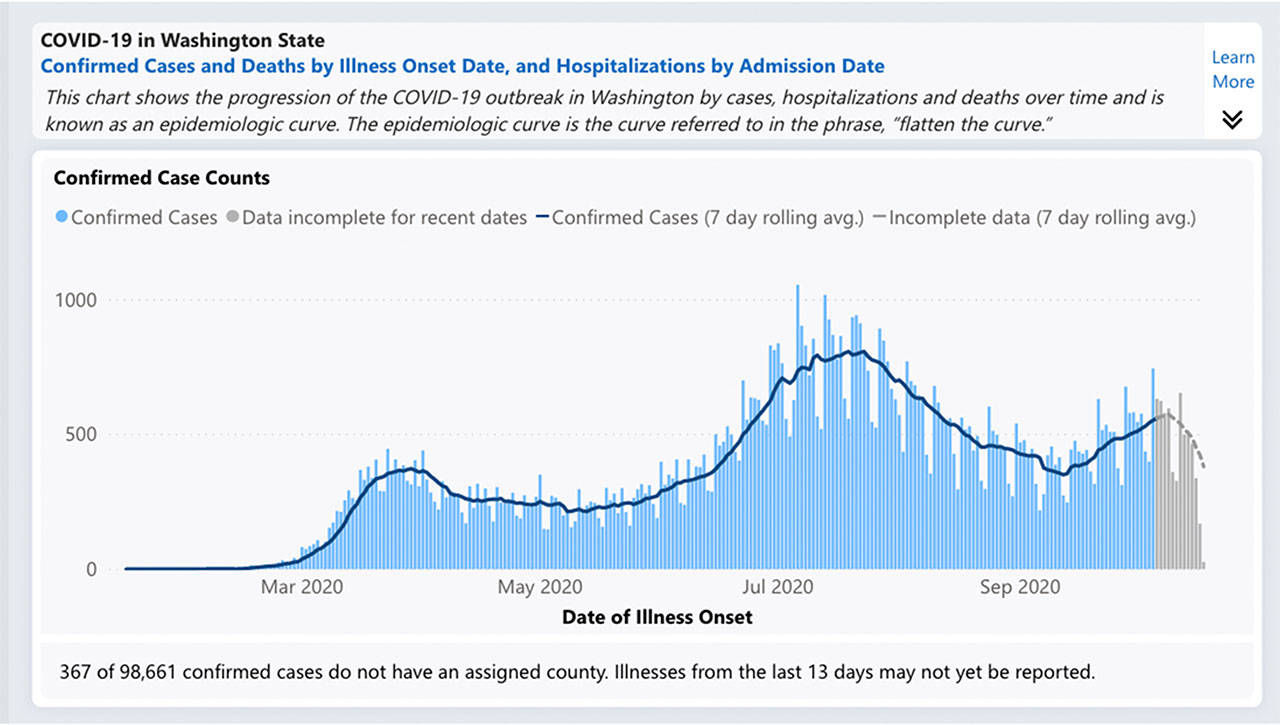Click the Confirmed Cases and Deaths title link
This screenshot has height=725, width=1280.
[462, 66]
